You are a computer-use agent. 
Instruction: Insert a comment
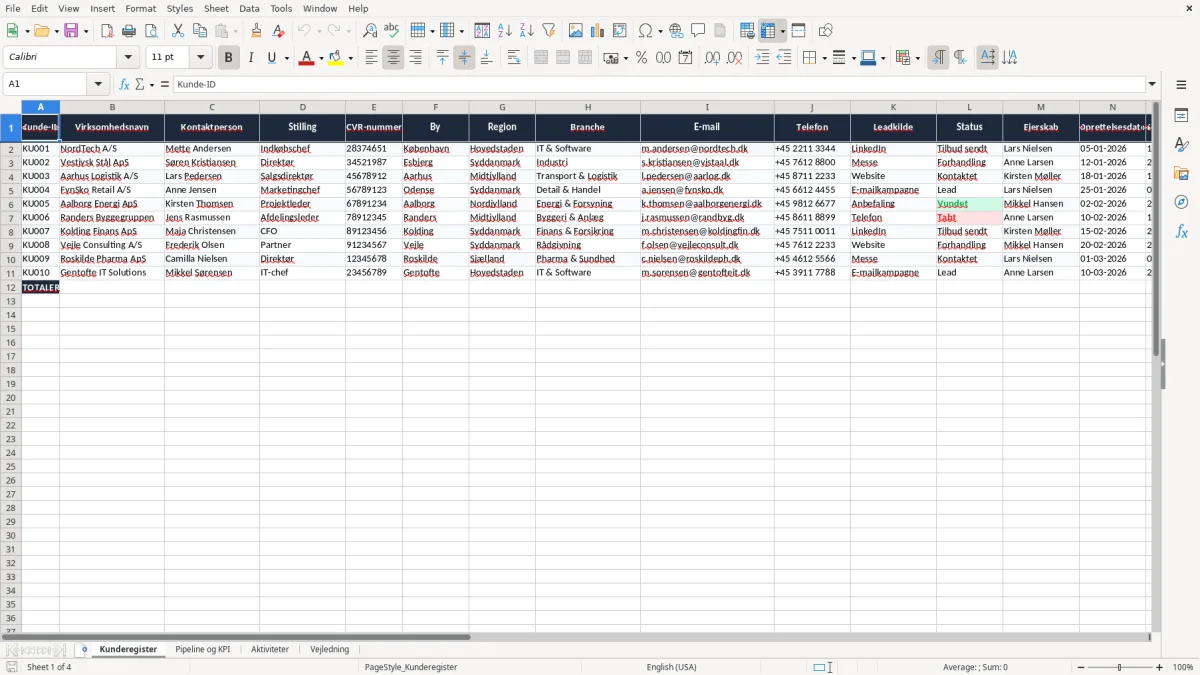click(698, 31)
